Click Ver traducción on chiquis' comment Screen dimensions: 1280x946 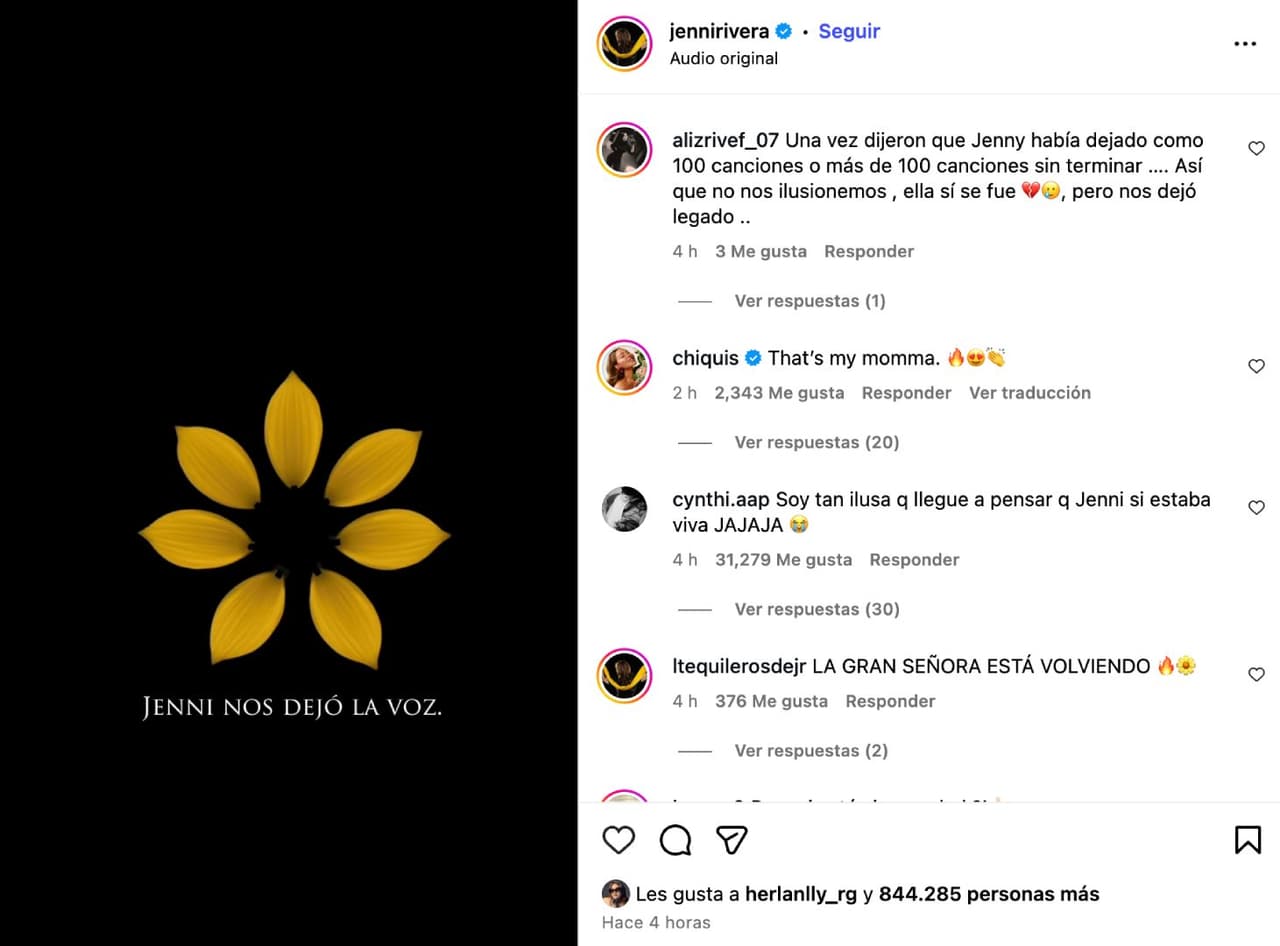click(x=1030, y=392)
